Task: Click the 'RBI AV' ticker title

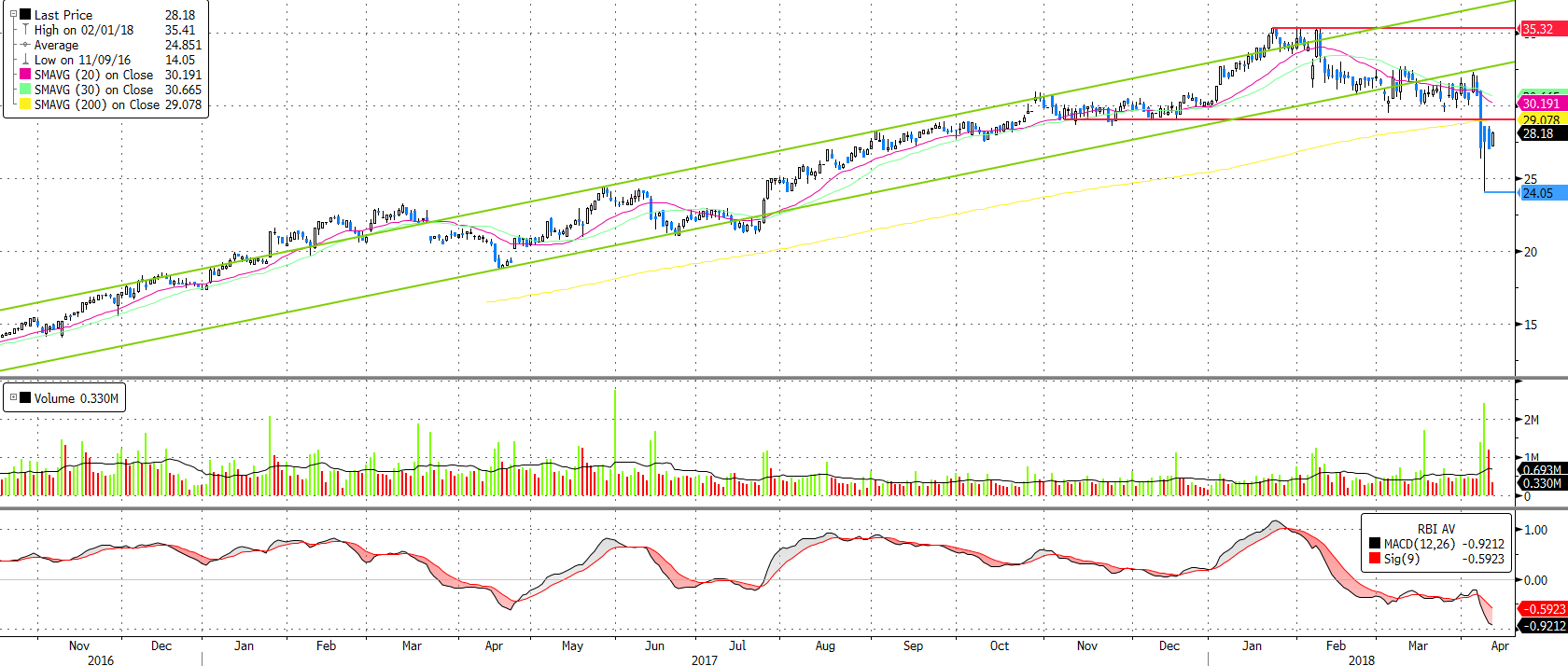Action: (x=1435, y=529)
